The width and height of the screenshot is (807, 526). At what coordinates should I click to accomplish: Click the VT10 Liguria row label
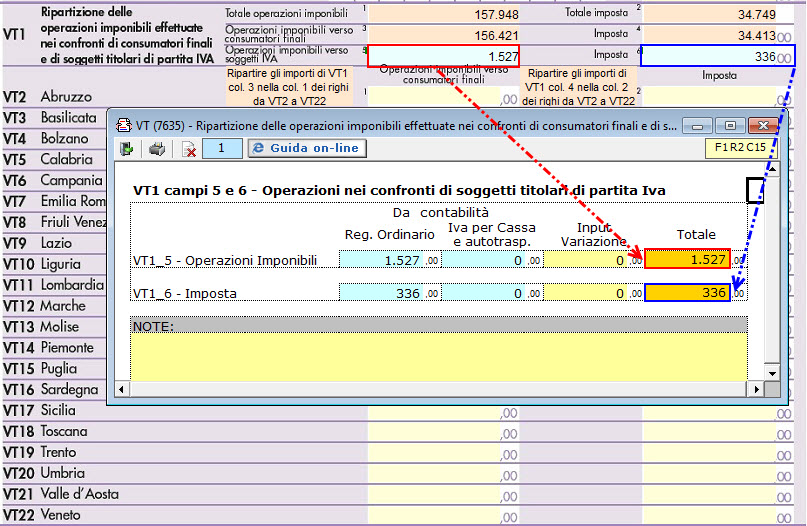[x=42, y=264]
